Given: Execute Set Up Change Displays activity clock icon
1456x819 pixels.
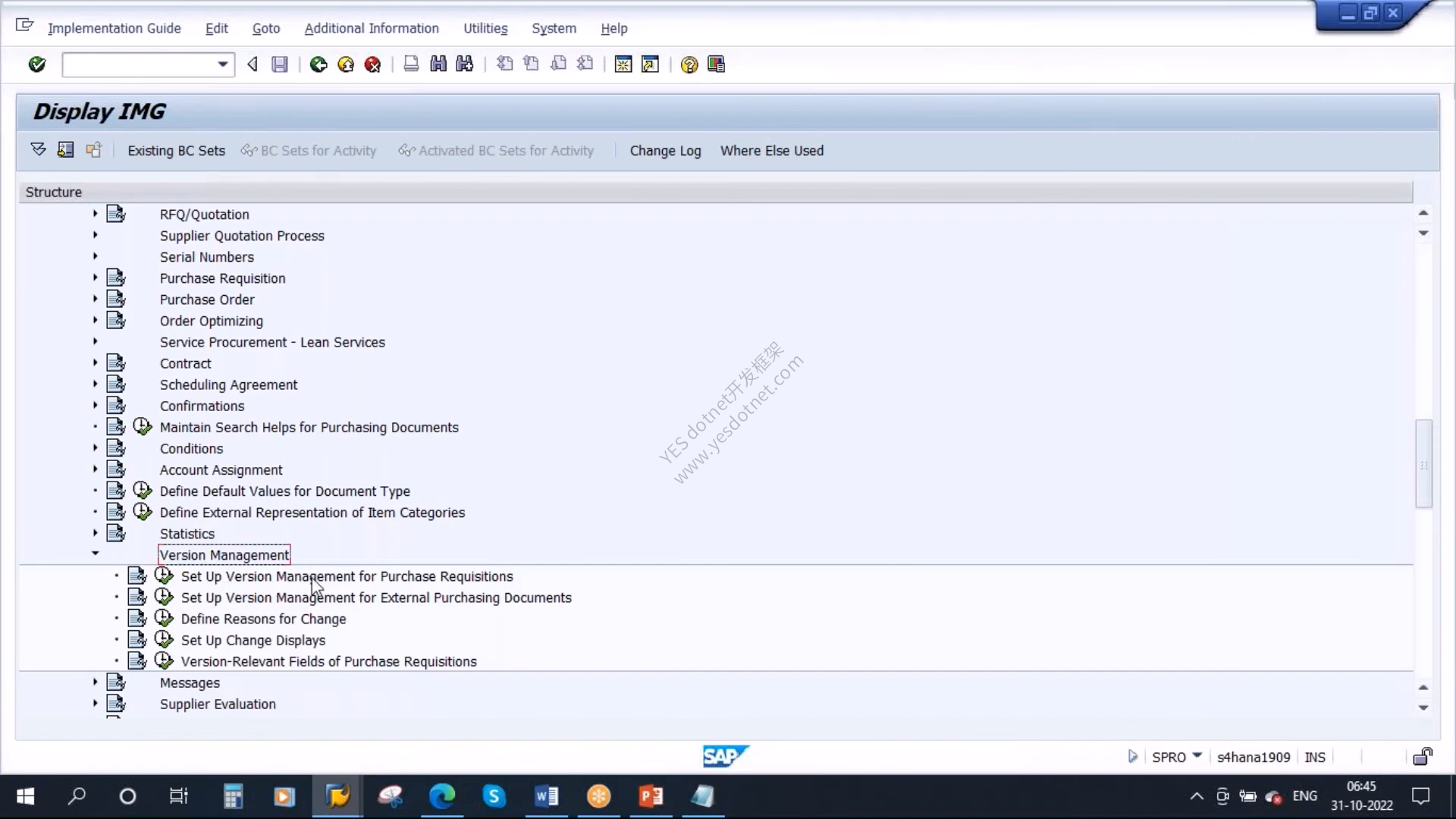Looking at the screenshot, I should point(164,640).
